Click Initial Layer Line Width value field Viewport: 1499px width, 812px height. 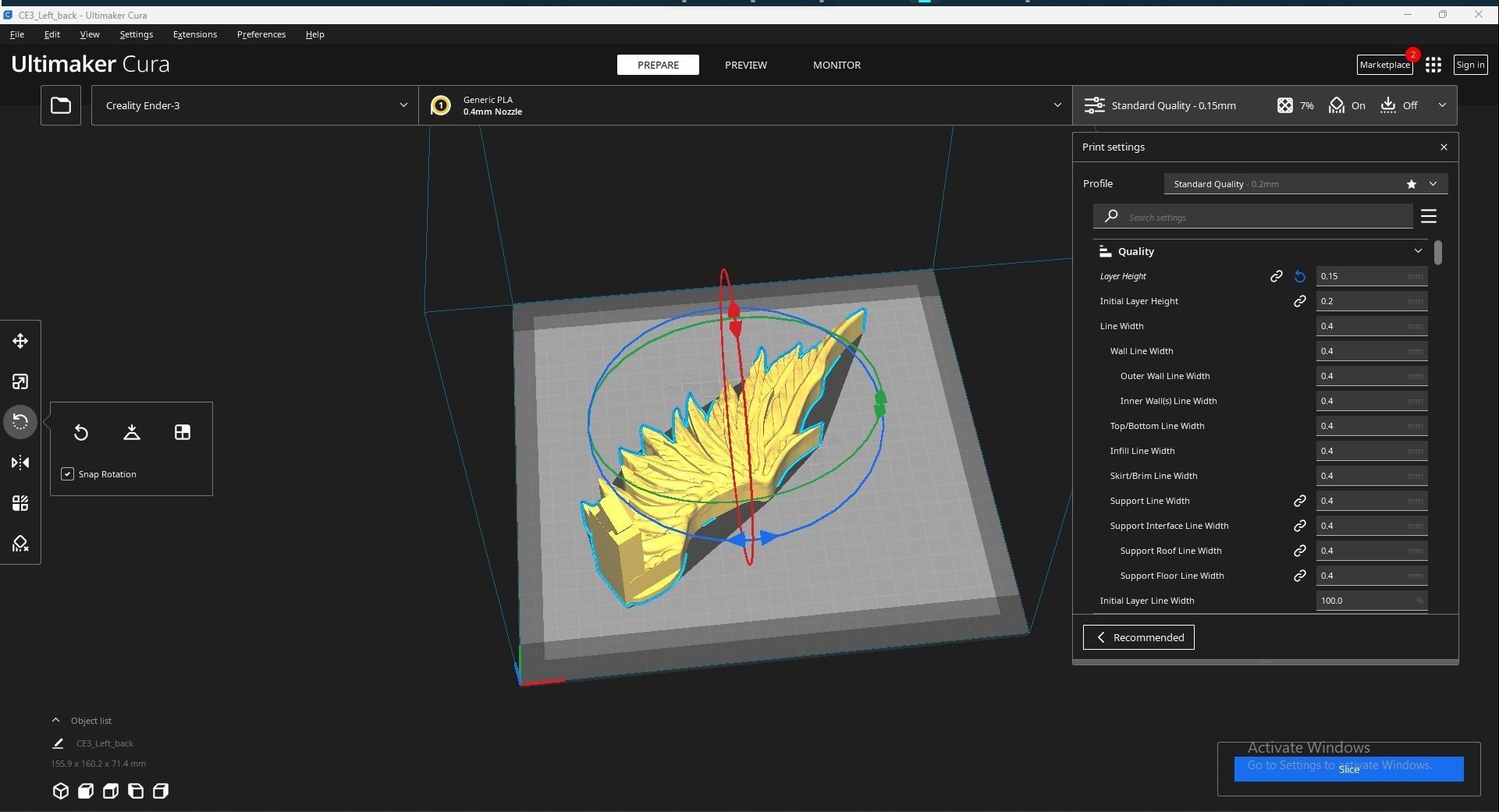(x=1372, y=601)
